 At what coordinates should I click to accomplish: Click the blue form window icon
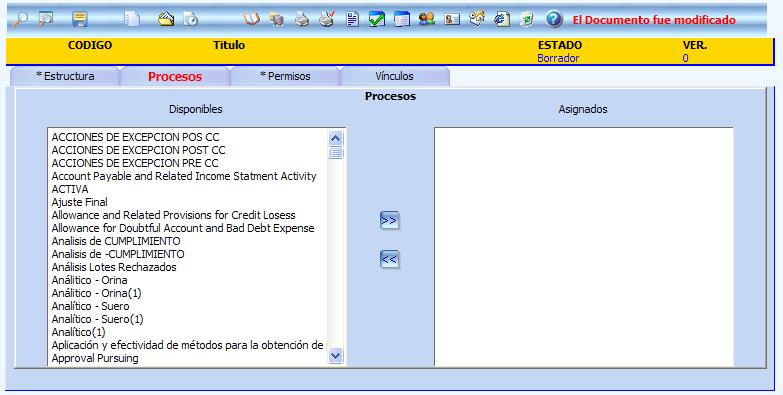pos(401,19)
